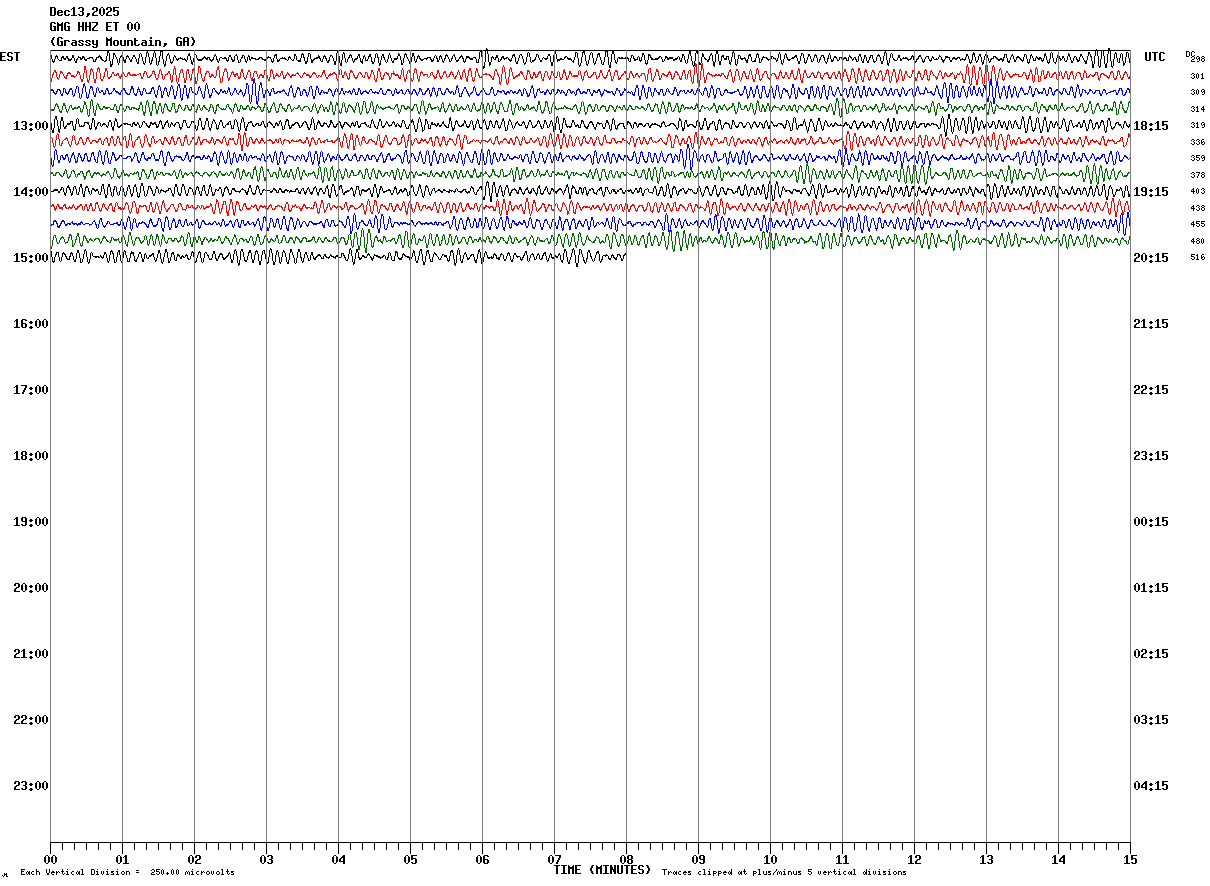Select the date text Dec13,2025

pyautogui.click(x=84, y=12)
